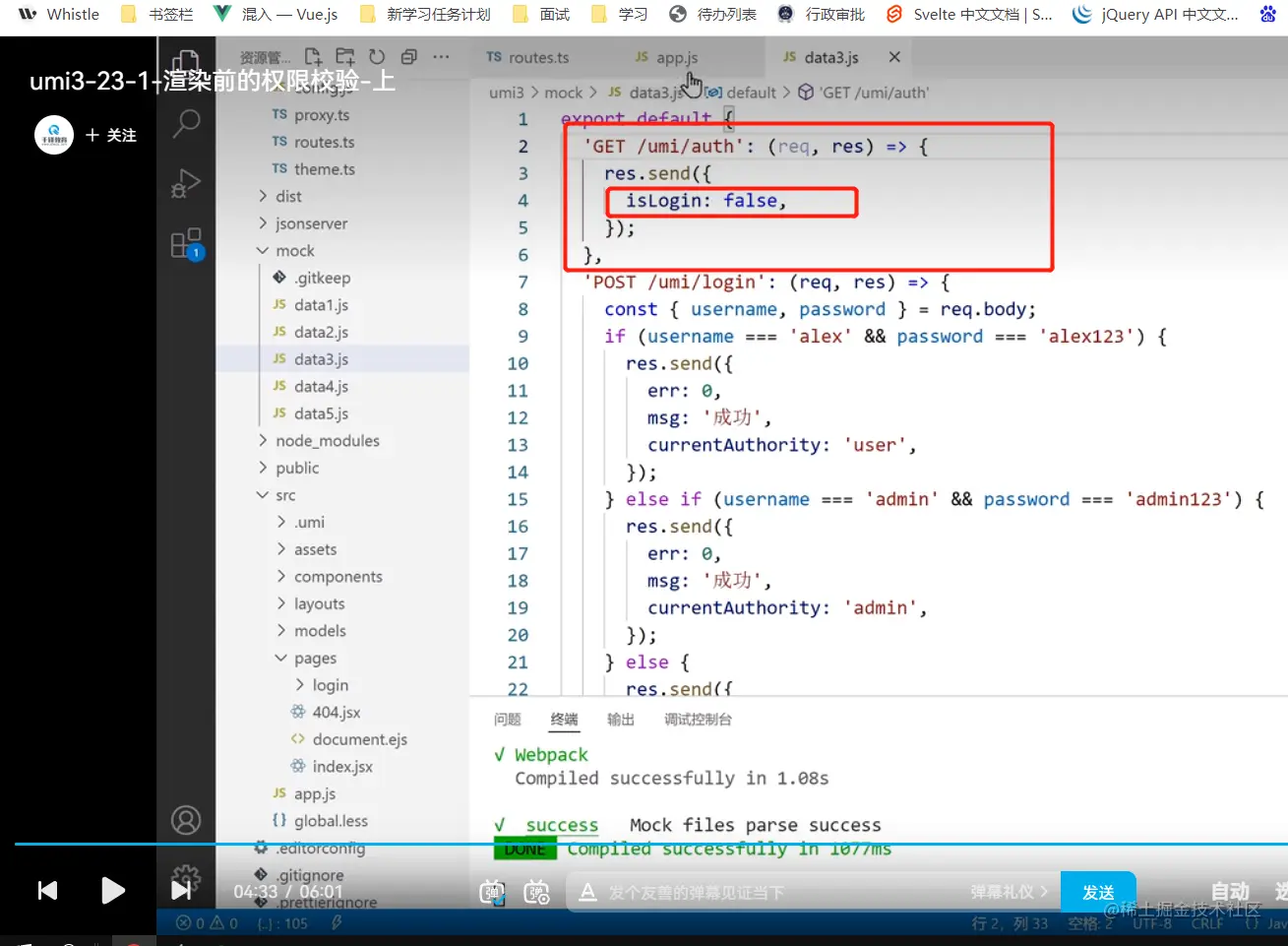The height and width of the screenshot is (946, 1288).
Task: Open the 待办列表 bookmark
Action: pyautogui.click(x=713, y=14)
